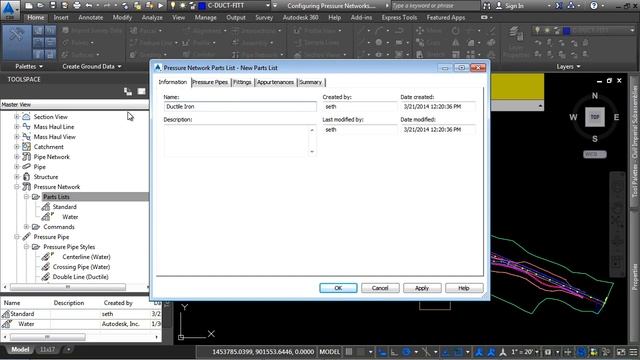640x360 pixels.
Task: Switch to the Pressure Pipes tab
Action: click(x=210, y=82)
